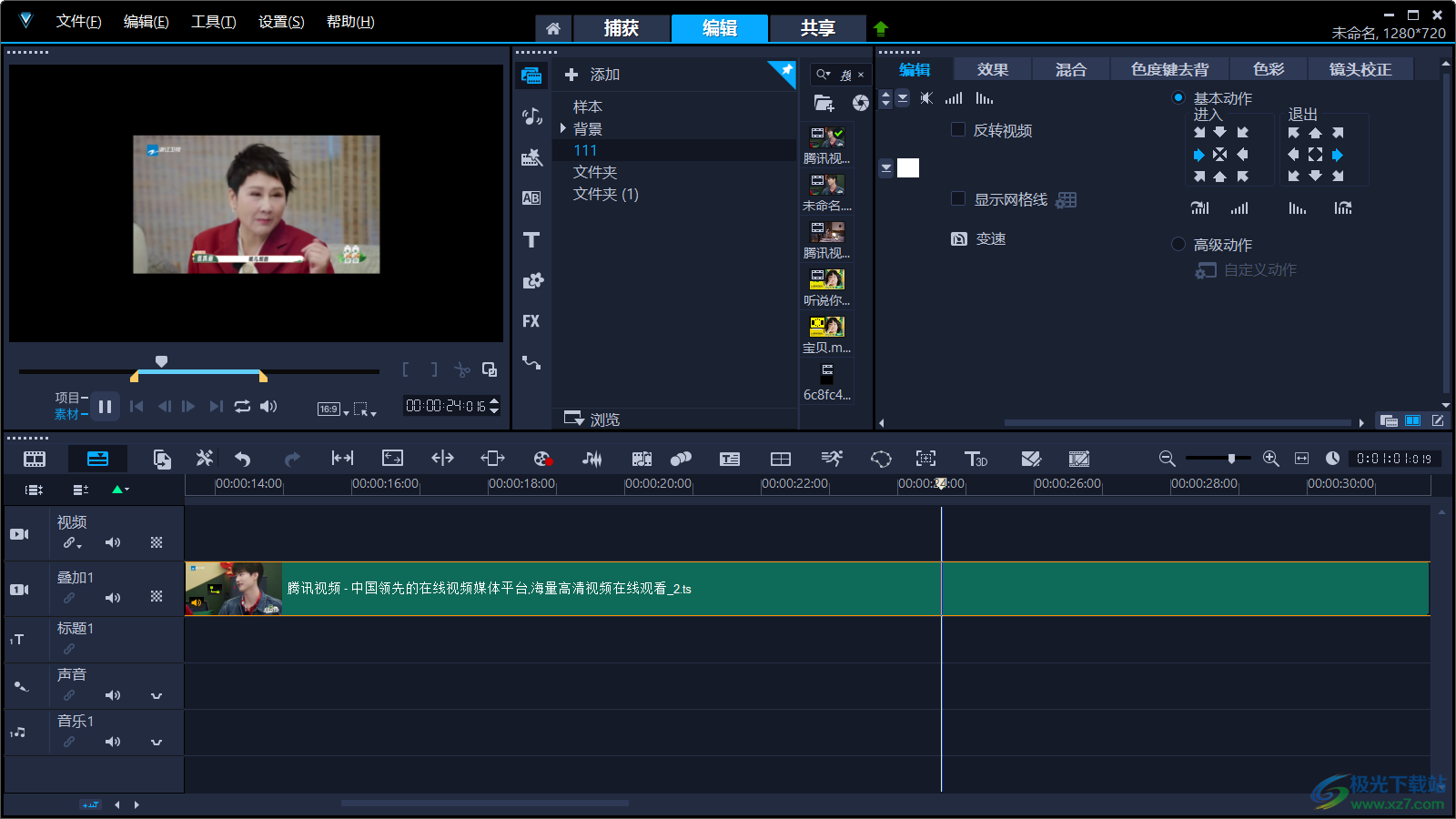This screenshot has width=1456, height=819.
Task: Open the Sound library sidebar icon
Action: pos(531,116)
